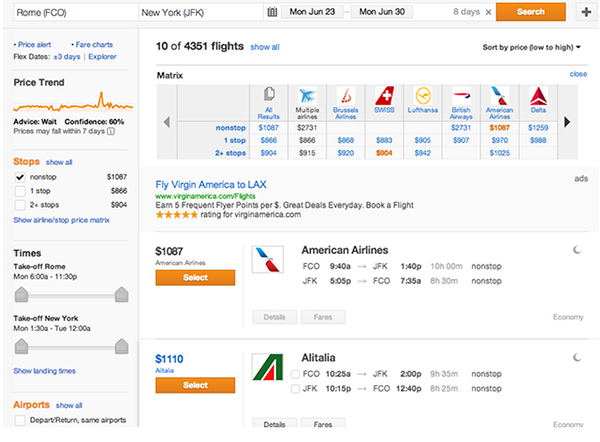Open the Mon Jun 23 departure date picker
Image resolution: width=600 pixels, height=442 pixels.
point(312,12)
